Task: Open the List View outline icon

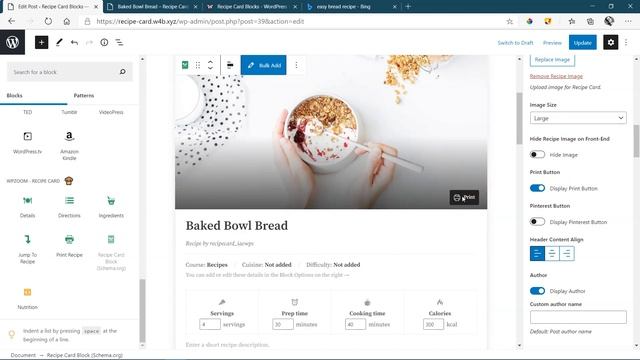Action: point(119,42)
